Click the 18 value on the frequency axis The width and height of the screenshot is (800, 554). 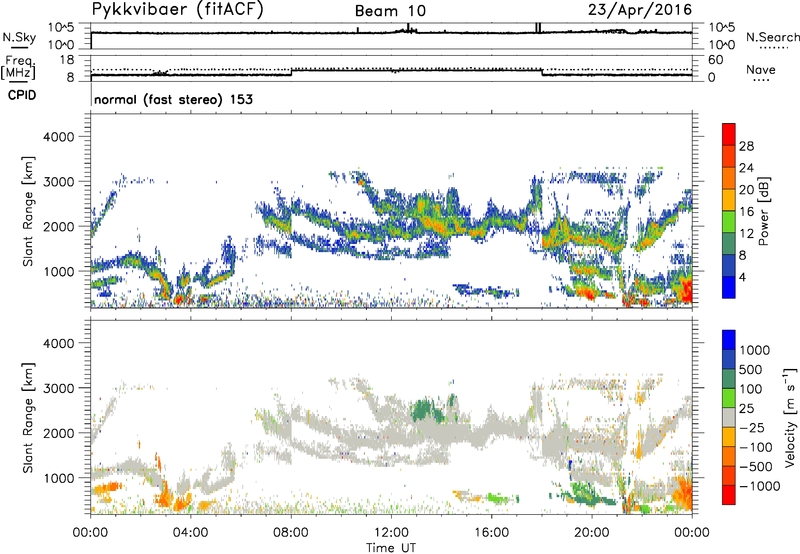(x=67, y=60)
